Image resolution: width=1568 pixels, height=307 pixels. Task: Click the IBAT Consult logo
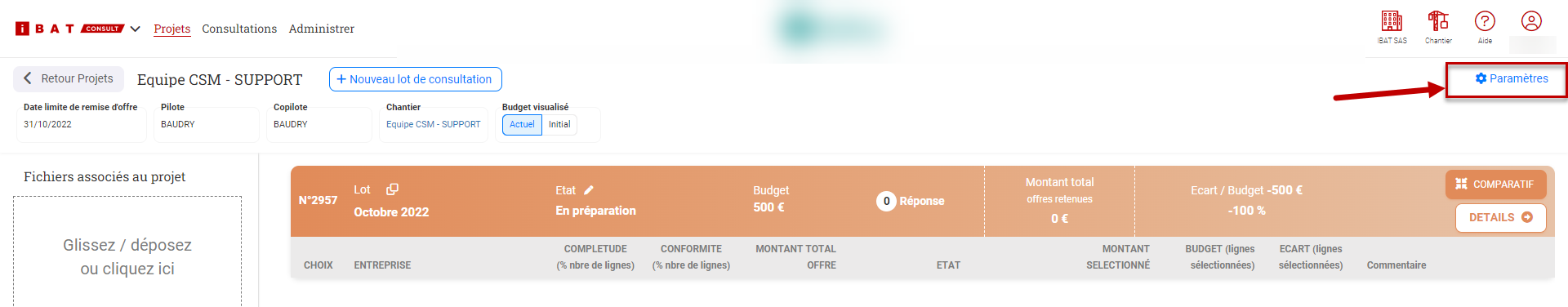coord(69,29)
